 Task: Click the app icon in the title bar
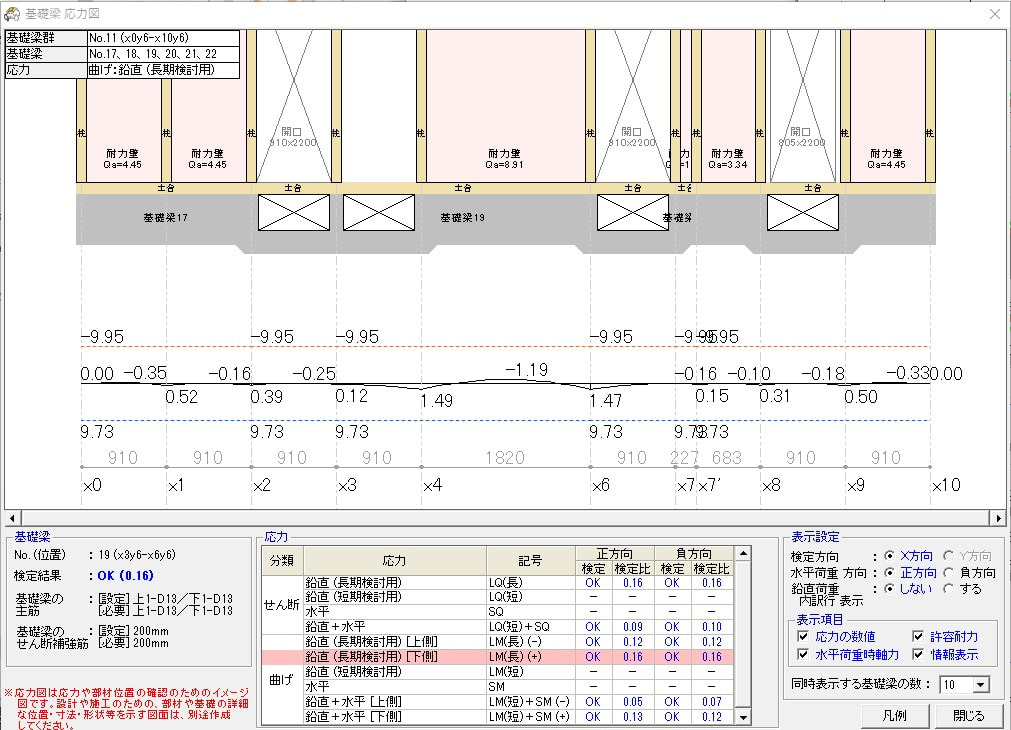pyautogui.click(x=12, y=14)
